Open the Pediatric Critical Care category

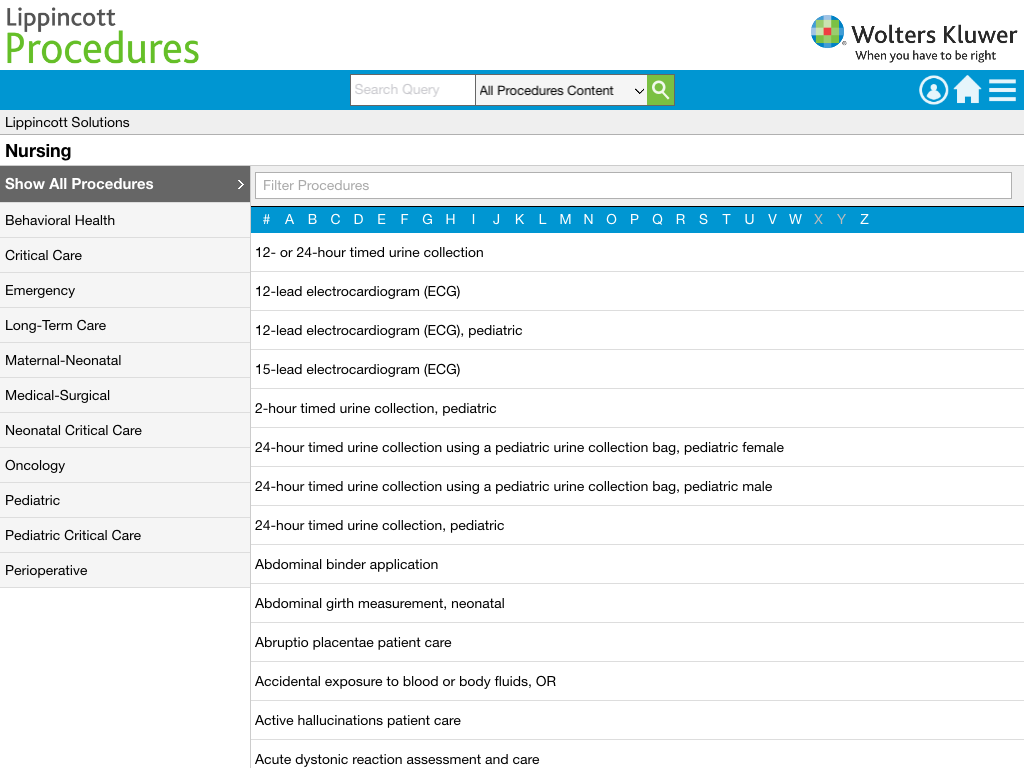(x=125, y=536)
